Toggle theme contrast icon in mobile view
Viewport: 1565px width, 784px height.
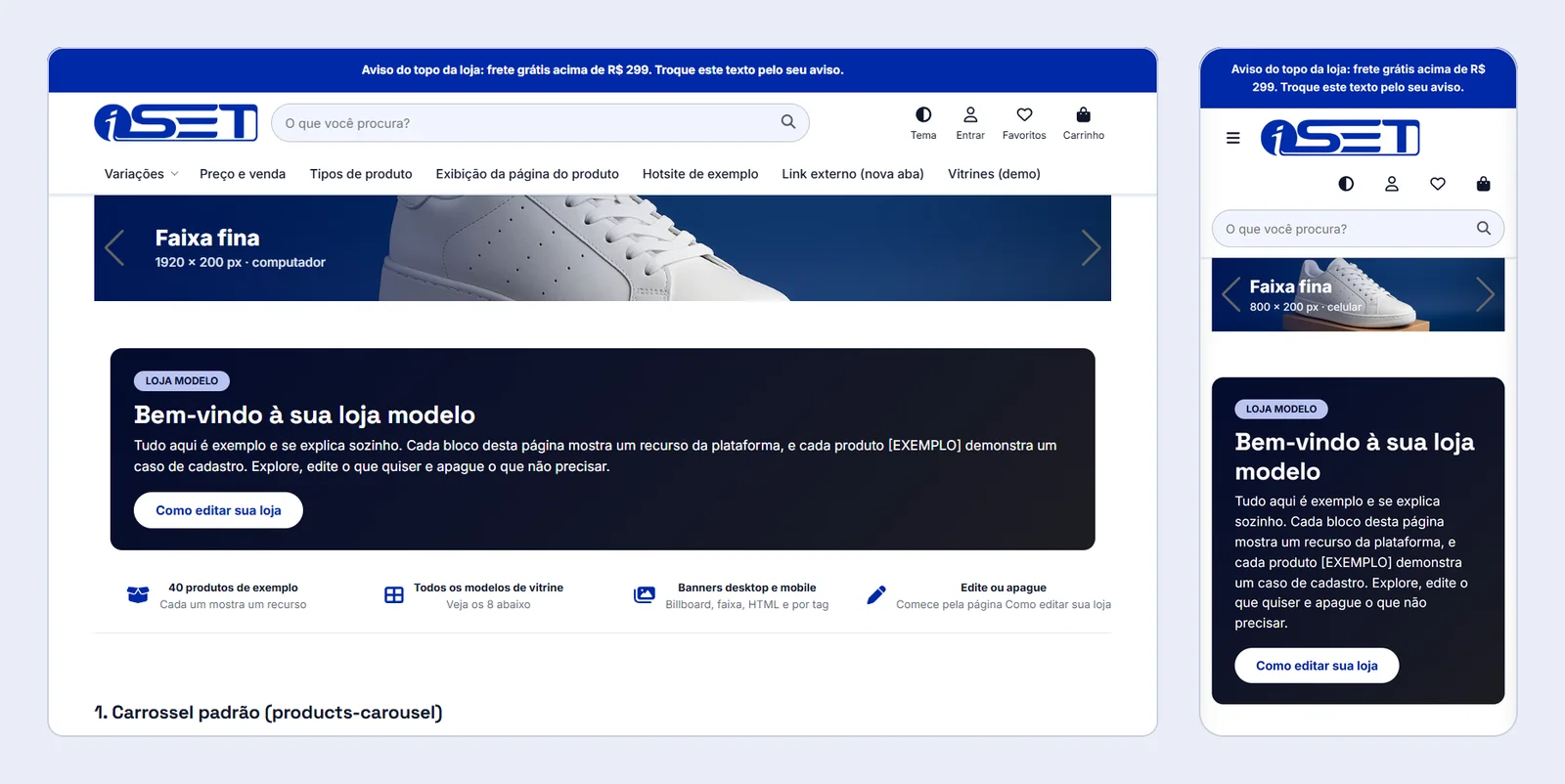1346,184
